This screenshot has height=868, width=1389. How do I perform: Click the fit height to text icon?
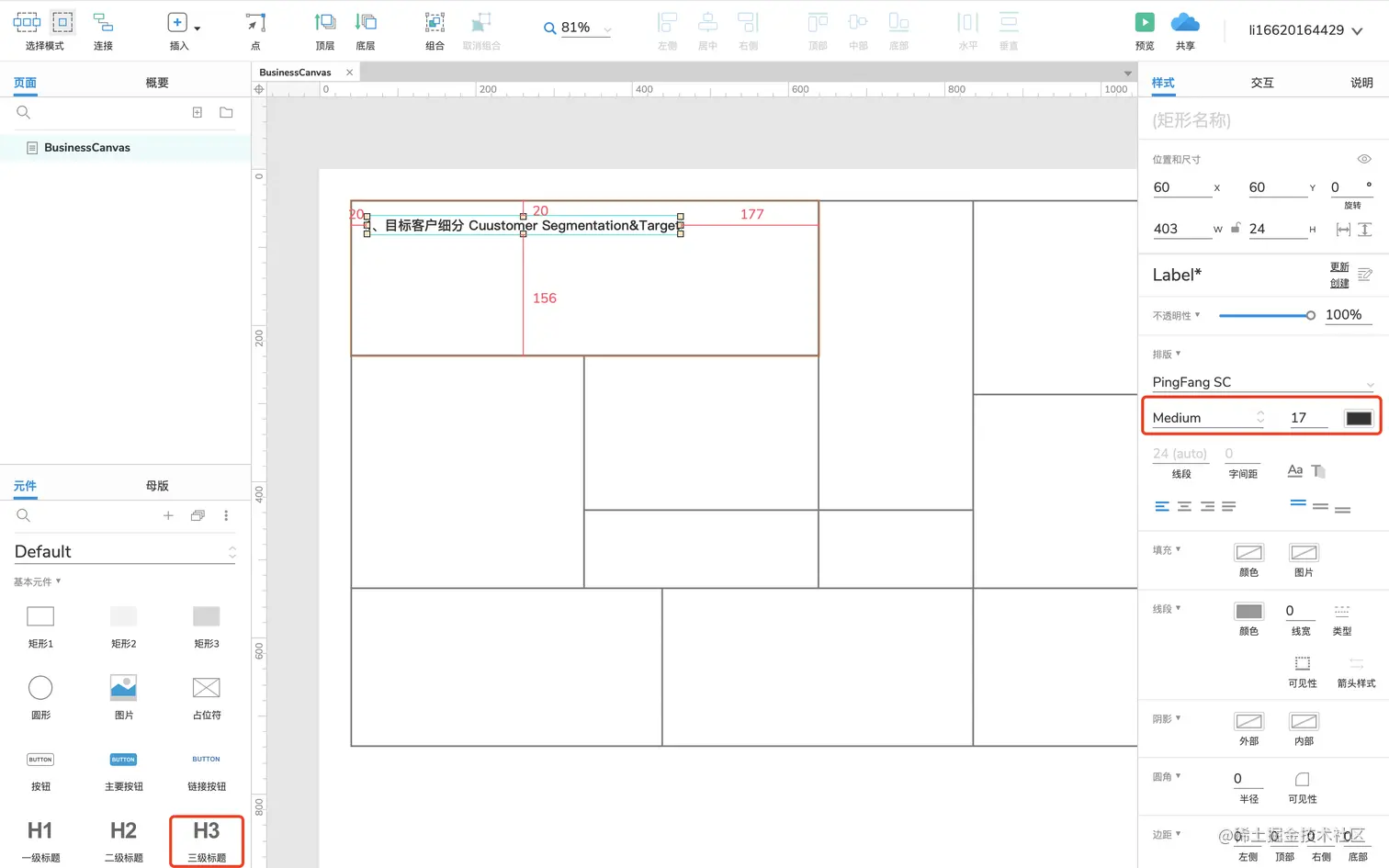click(x=1365, y=229)
